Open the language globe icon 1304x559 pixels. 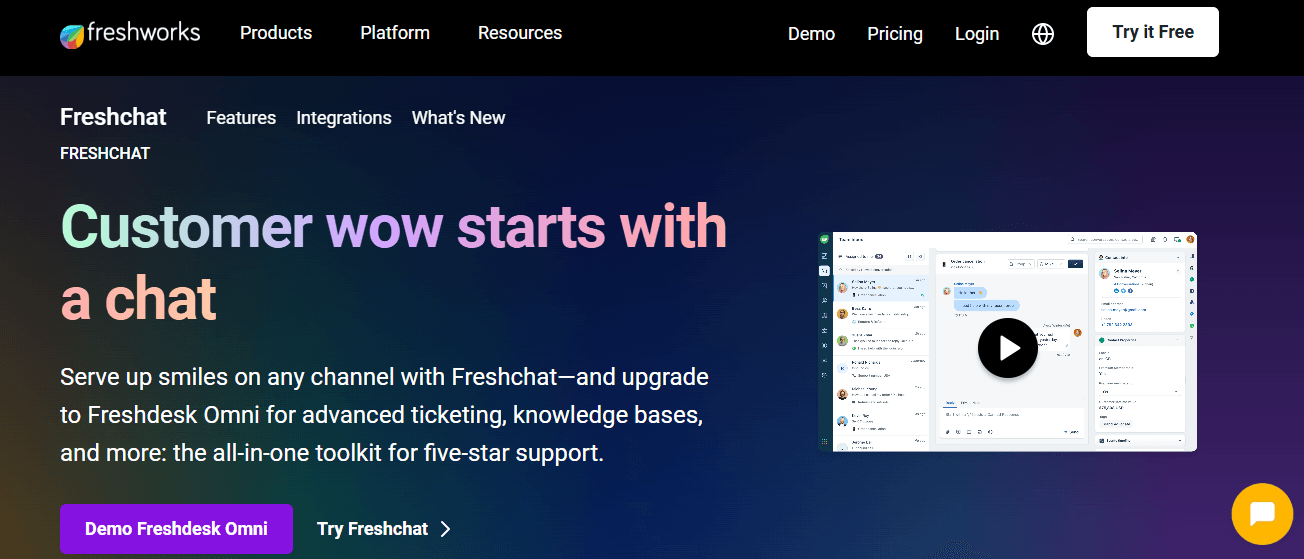coord(1043,34)
